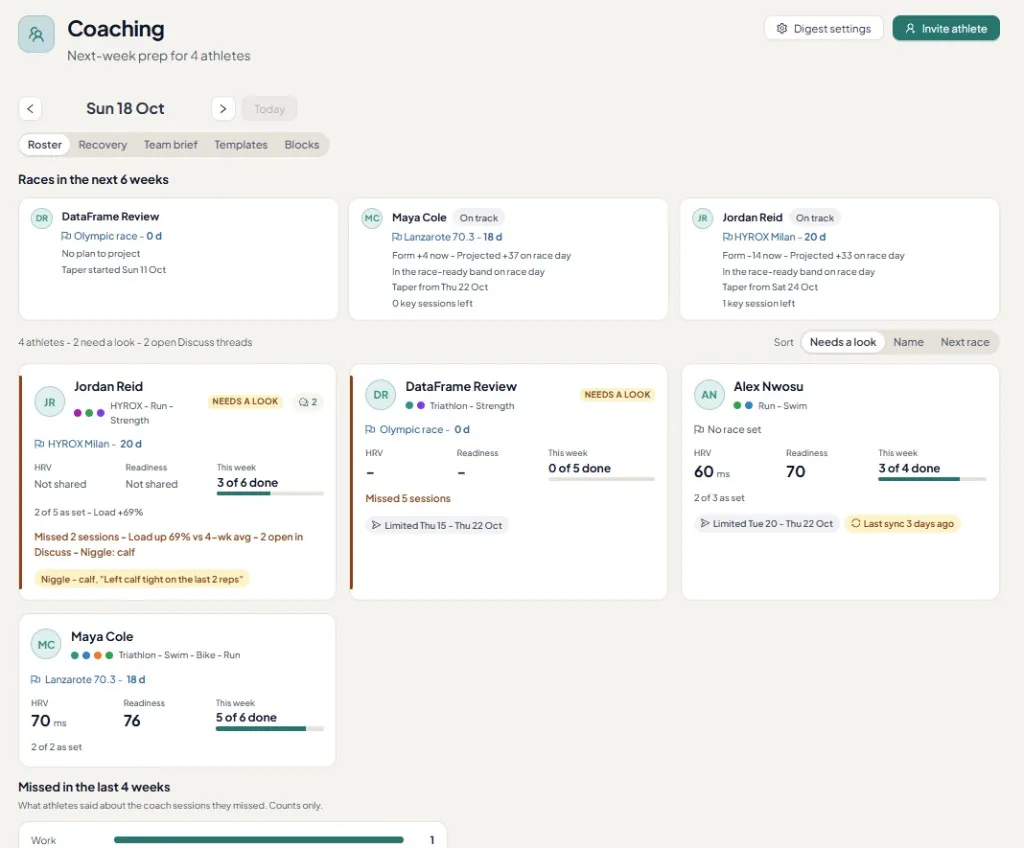Open the Discuss threads badge showing 2
Screen dimensions: 1024x848
pyautogui.click(x=308, y=402)
